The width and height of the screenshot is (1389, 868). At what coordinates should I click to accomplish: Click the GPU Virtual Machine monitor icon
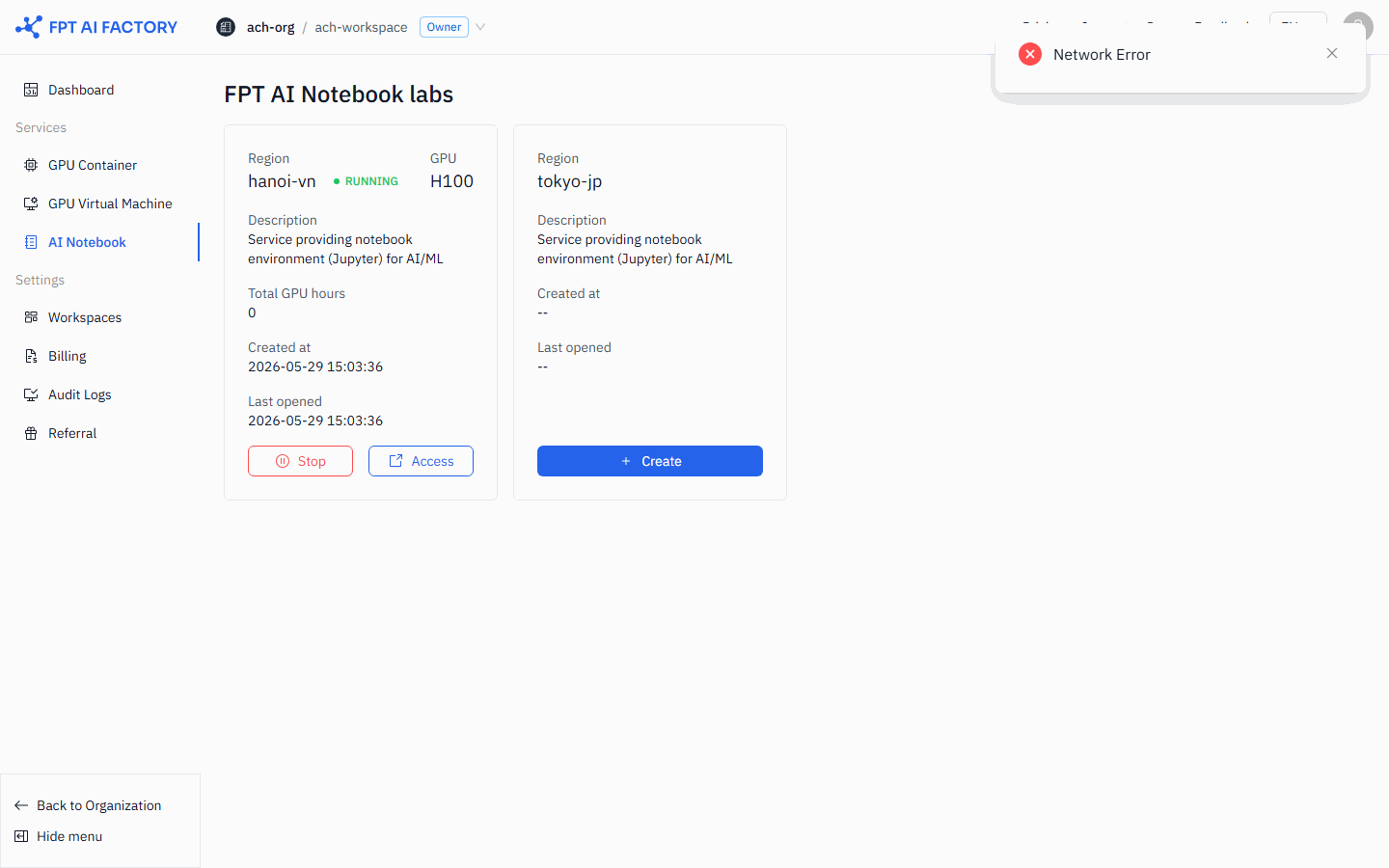[x=31, y=203]
